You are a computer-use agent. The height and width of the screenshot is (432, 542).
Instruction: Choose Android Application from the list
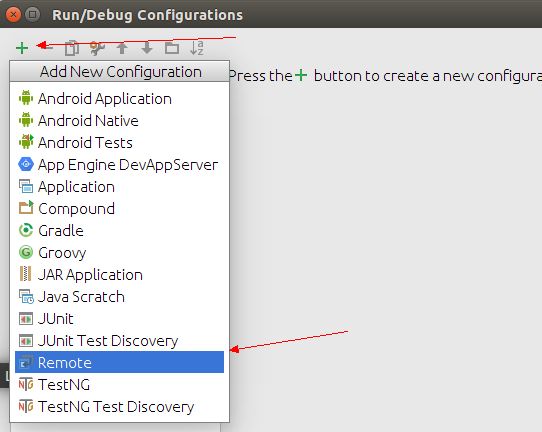(119, 98)
